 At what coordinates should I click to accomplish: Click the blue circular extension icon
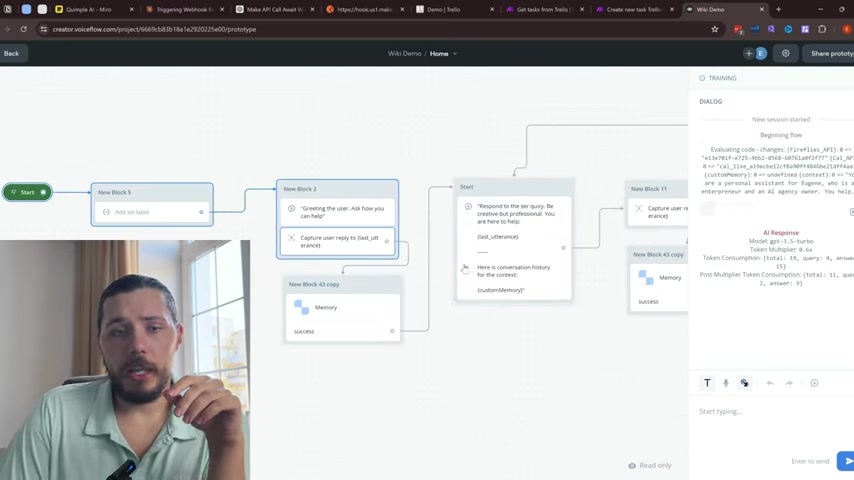(788, 29)
